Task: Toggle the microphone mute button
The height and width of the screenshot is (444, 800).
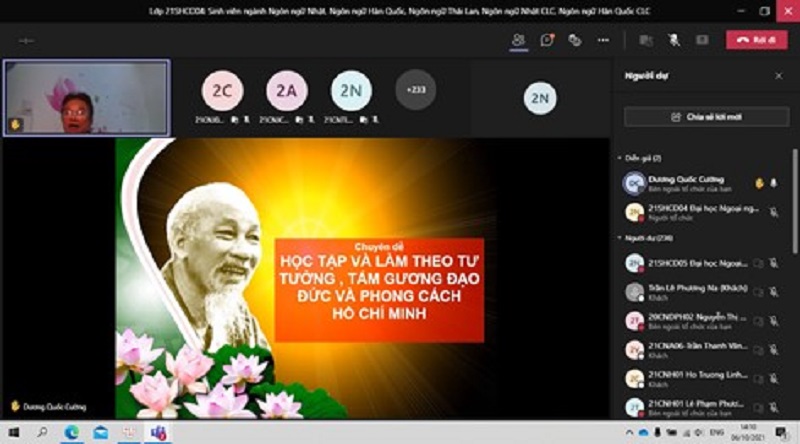Action: pyautogui.click(x=674, y=40)
